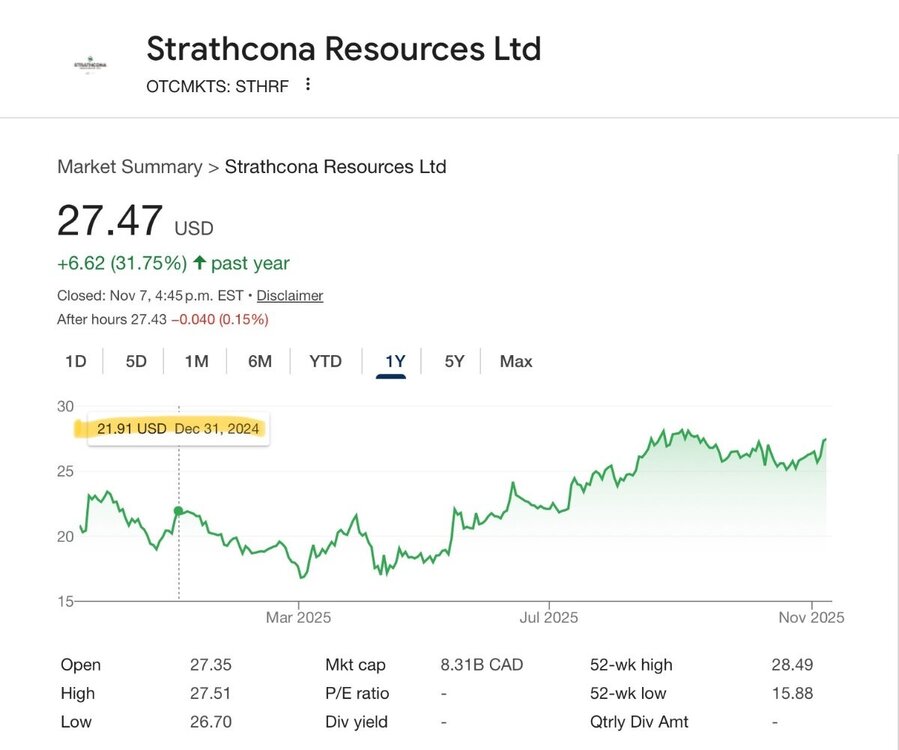The width and height of the screenshot is (899, 750).
Task: Click the Open value 27.35
Action: tap(211, 665)
